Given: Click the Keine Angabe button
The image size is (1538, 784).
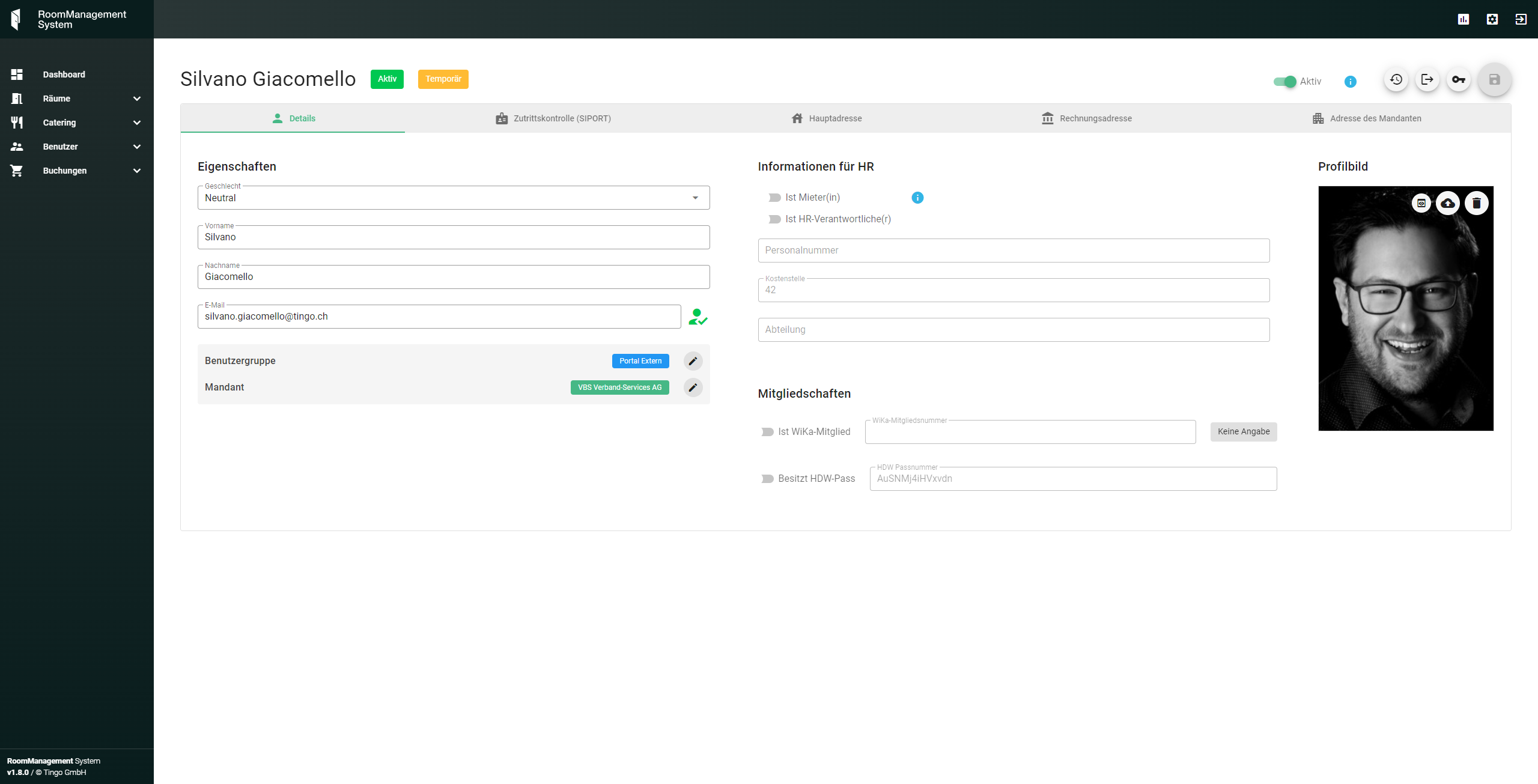Looking at the screenshot, I should (x=1243, y=431).
